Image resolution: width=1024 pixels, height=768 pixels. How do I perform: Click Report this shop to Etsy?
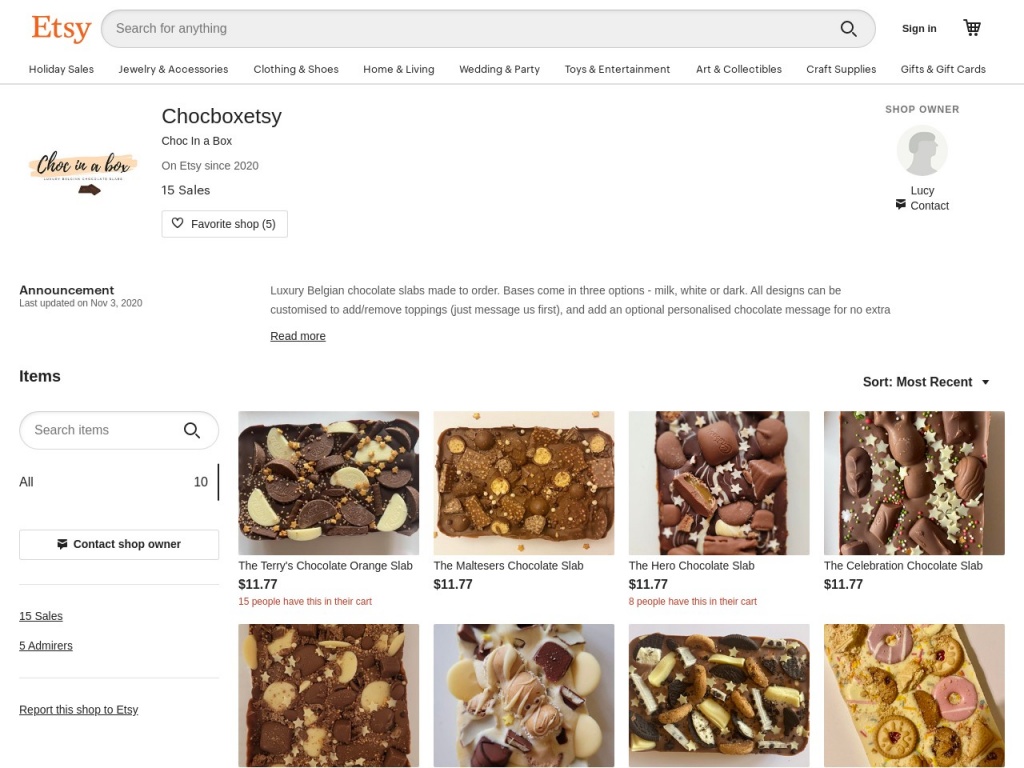79,710
